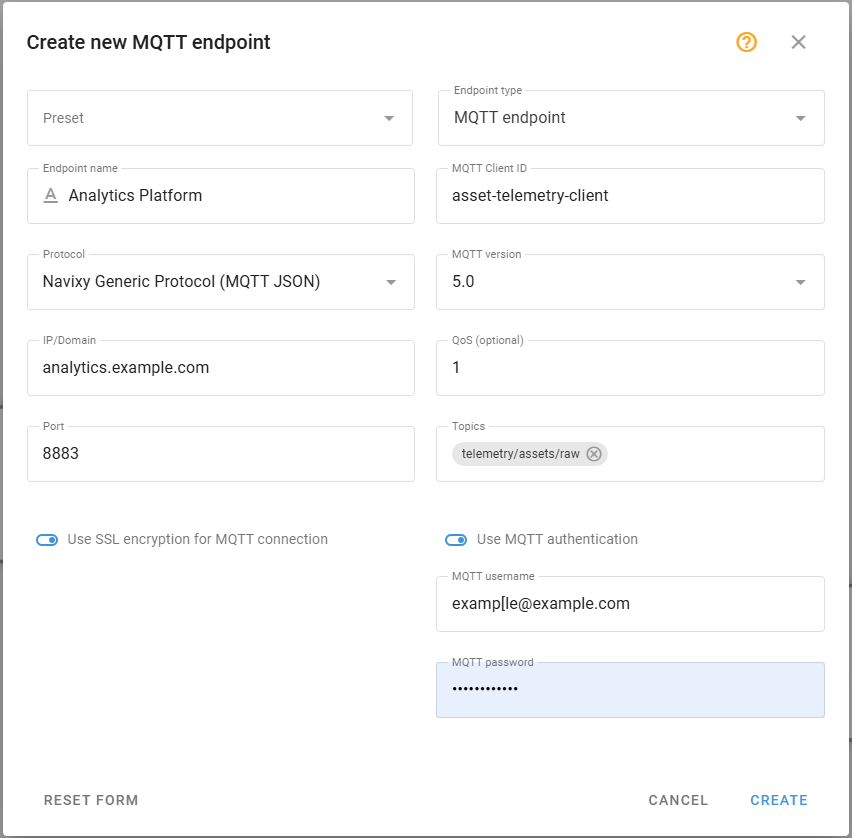Click the Protocol dropdown arrow
This screenshot has width=852, height=838.
coord(389,282)
